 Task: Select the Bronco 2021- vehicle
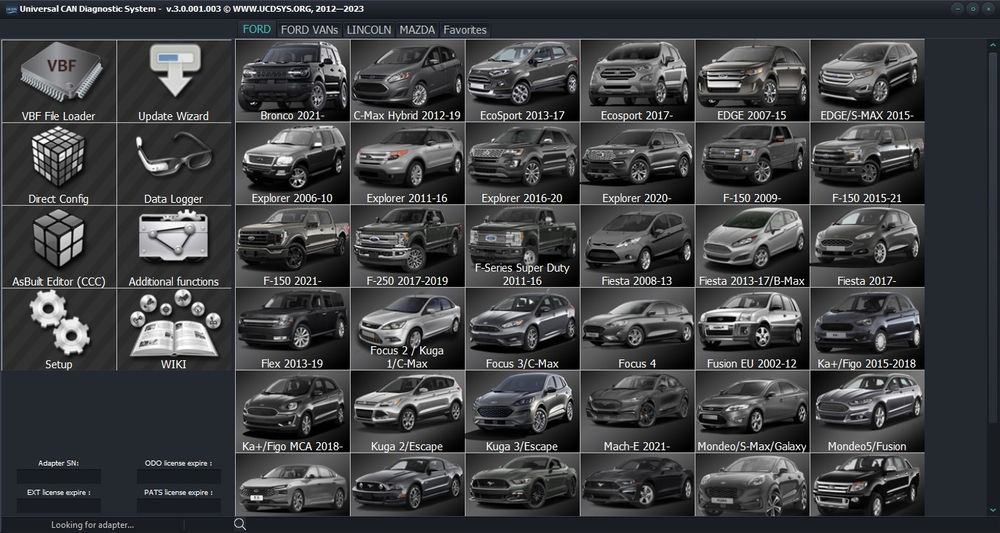click(293, 81)
